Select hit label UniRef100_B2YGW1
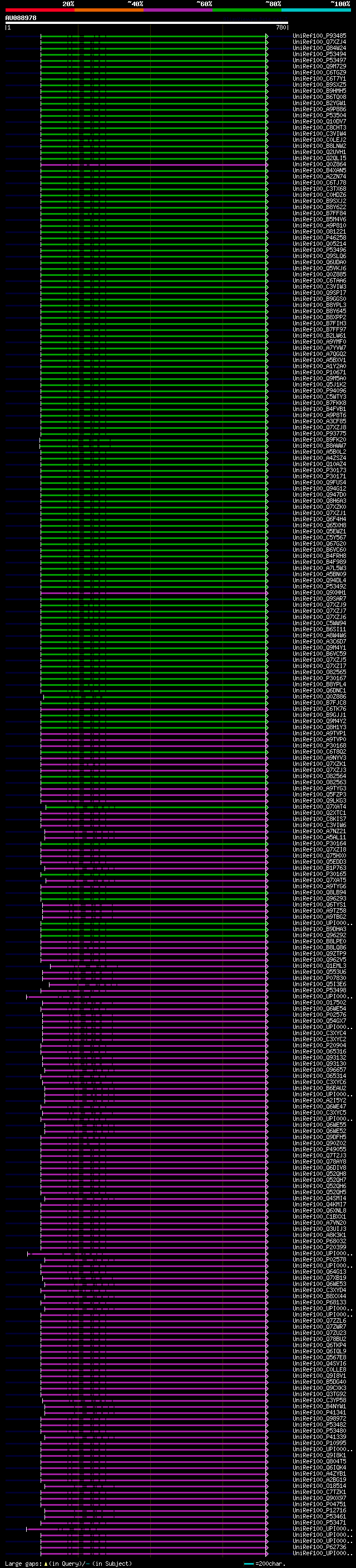356x1568 pixels. (319, 103)
